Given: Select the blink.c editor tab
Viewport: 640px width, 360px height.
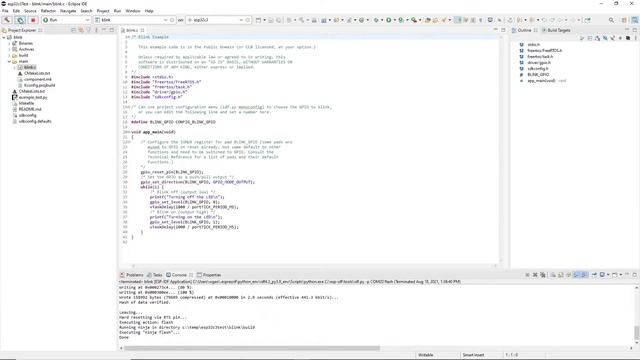Looking at the screenshot, I should pyautogui.click(x=132, y=30).
